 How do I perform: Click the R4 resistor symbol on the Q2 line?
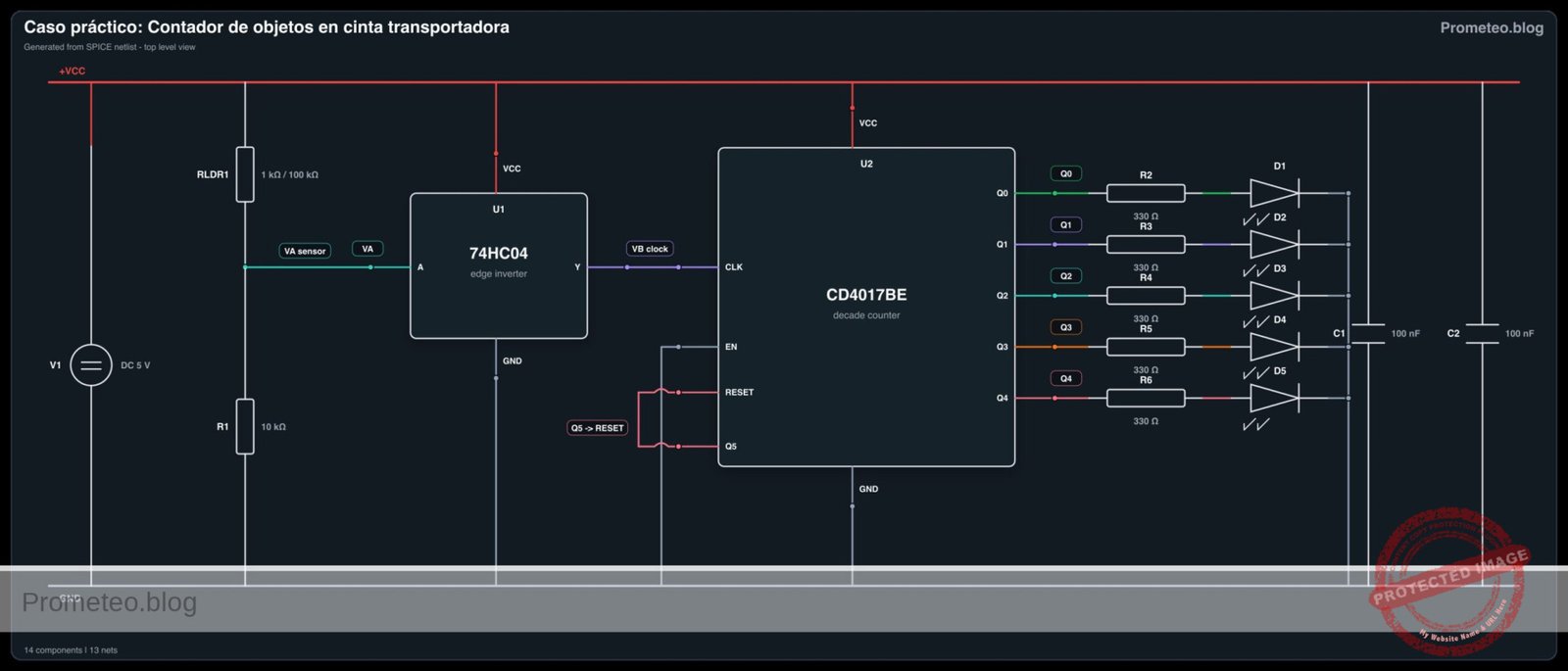tap(1146, 295)
